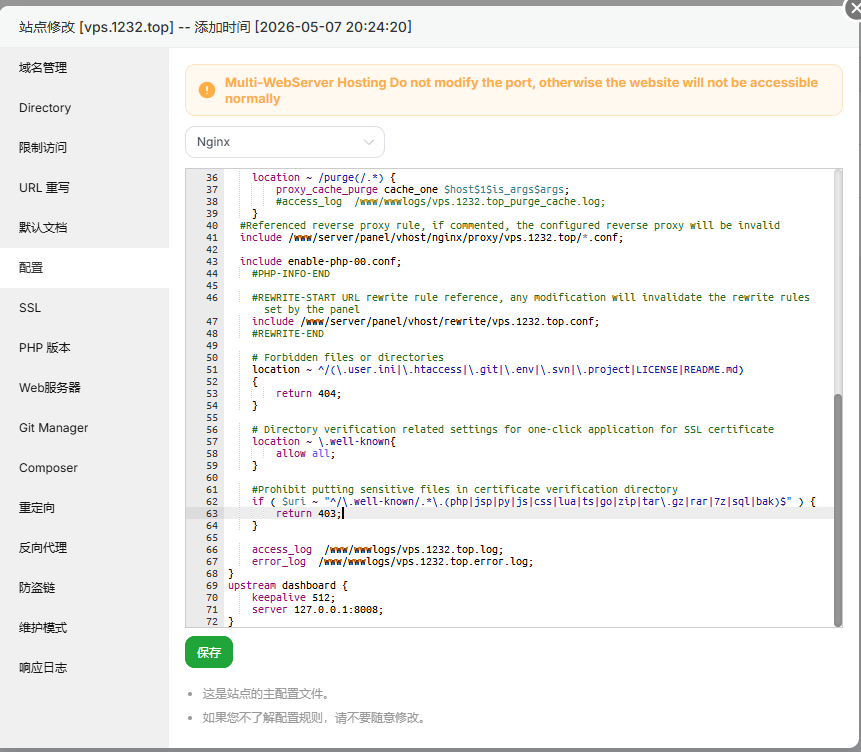Open the SSL tab
This screenshot has width=861, height=752.
click(x=30, y=308)
